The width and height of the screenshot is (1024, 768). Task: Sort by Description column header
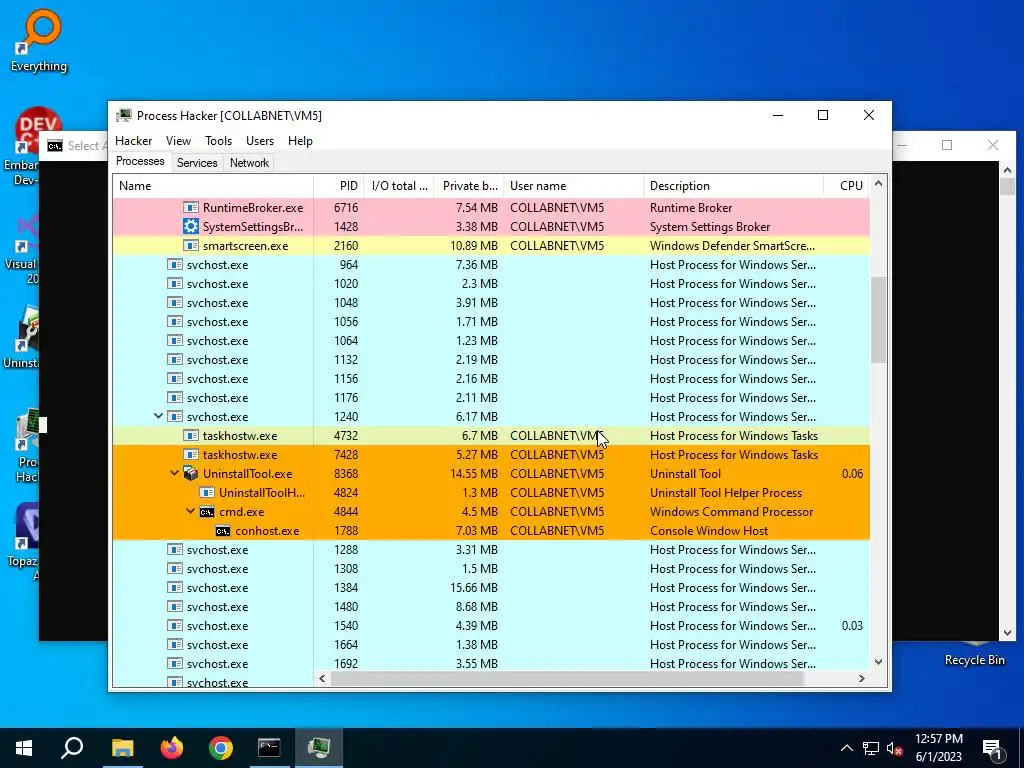pyautogui.click(x=733, y=186)
